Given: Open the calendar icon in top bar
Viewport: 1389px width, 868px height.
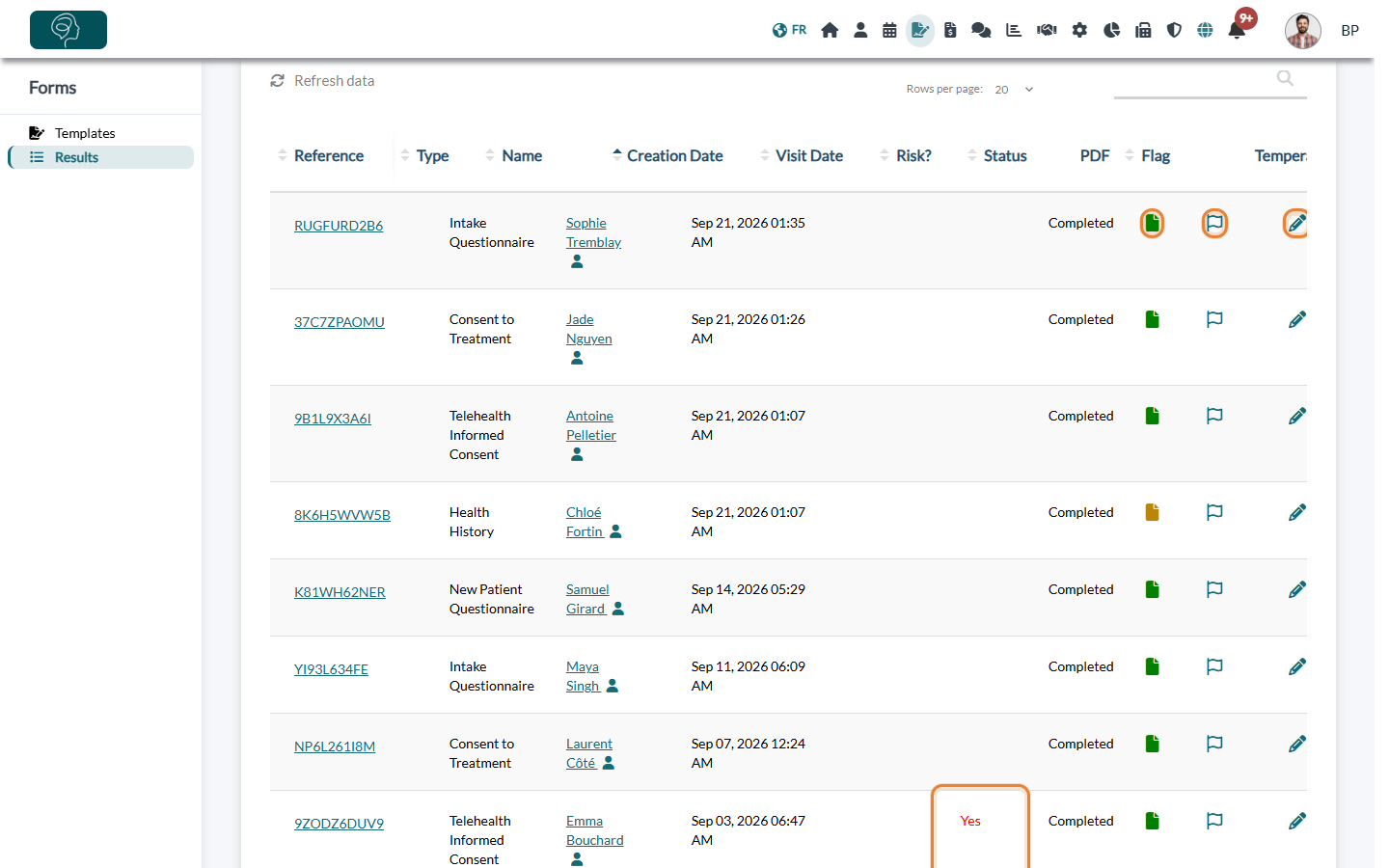Looking at the screenshot, I should [x=889, y=30].
